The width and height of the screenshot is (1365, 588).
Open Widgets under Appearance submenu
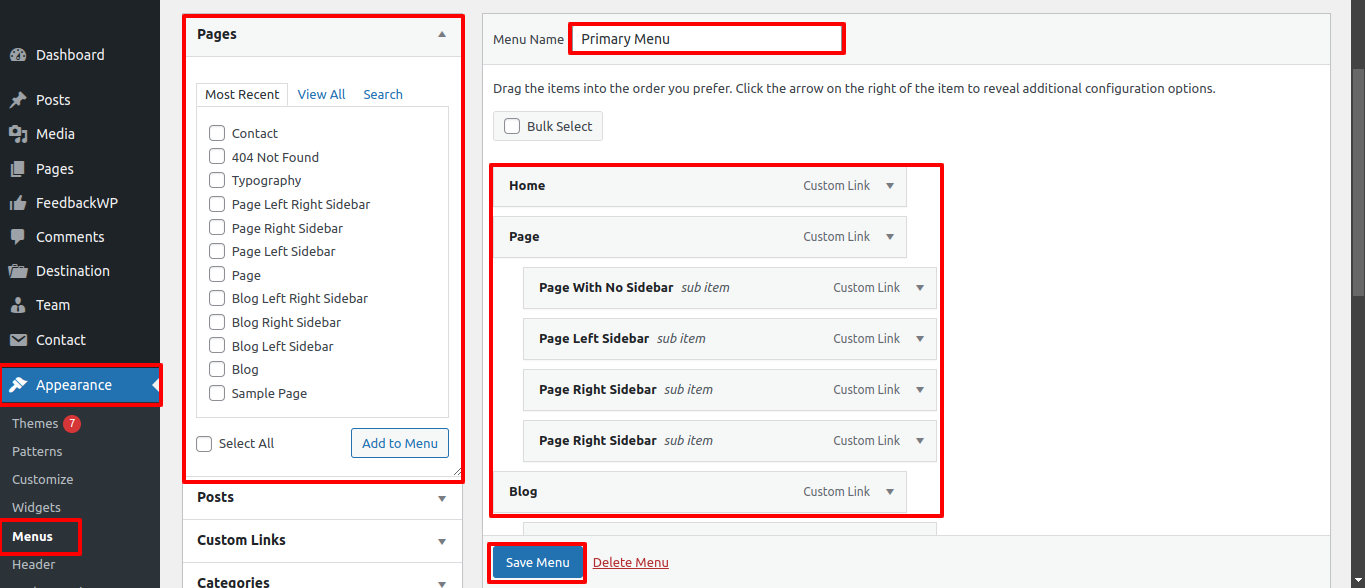36,507
